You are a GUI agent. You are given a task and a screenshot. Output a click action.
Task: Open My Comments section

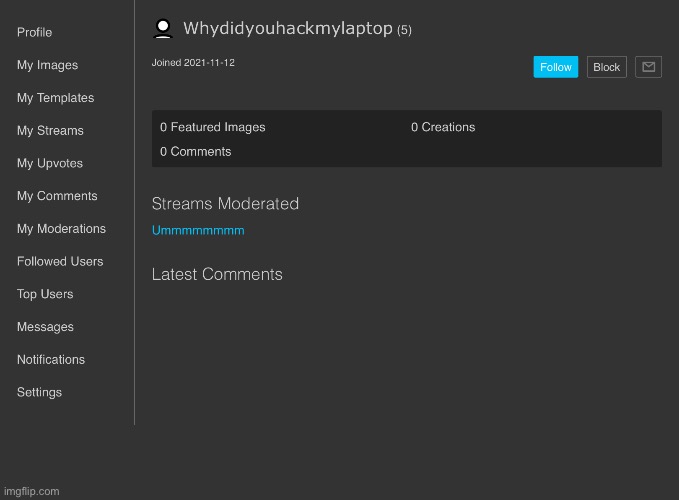[57, 196]
